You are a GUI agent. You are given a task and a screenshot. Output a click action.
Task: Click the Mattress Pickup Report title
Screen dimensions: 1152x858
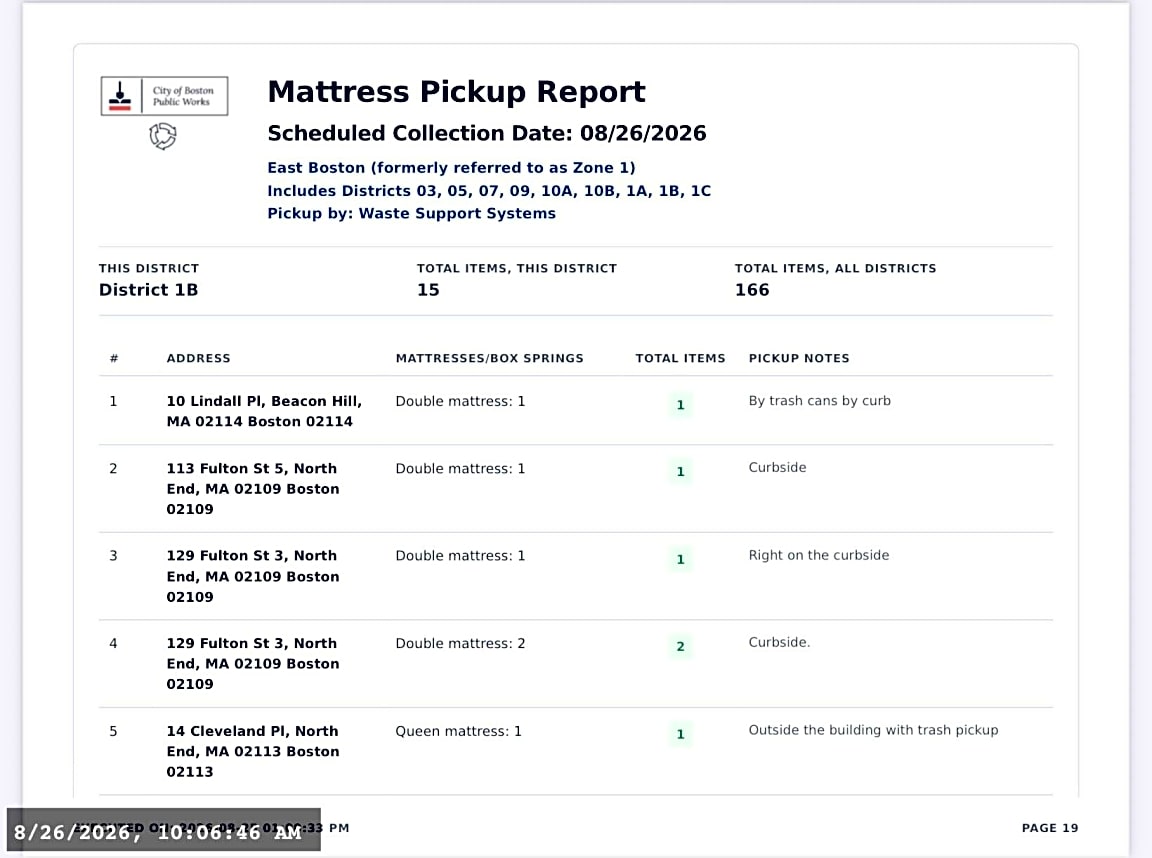tap(456, 92)
